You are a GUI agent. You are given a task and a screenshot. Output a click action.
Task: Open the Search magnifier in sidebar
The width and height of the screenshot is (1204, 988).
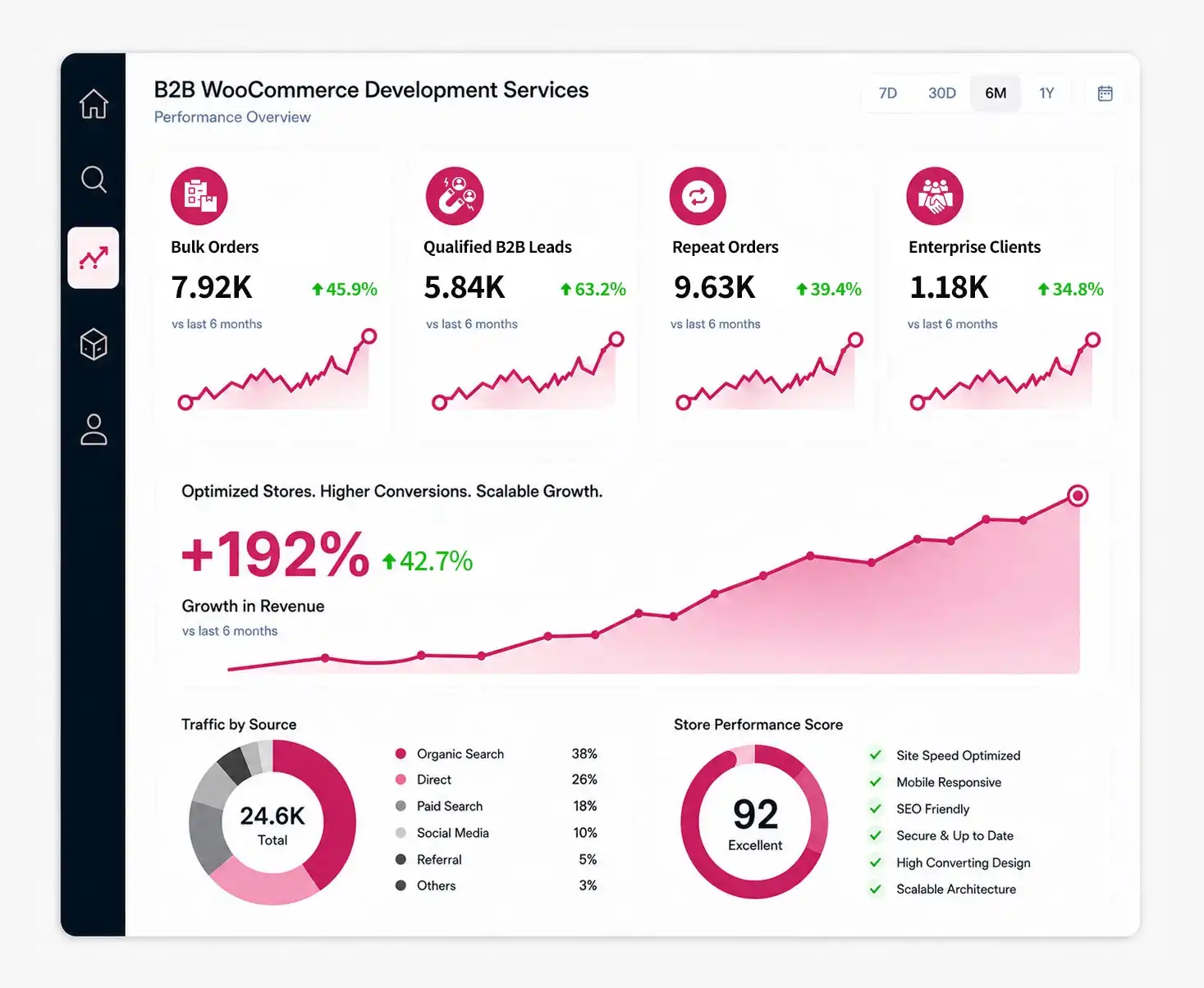(x=94, y=179)
